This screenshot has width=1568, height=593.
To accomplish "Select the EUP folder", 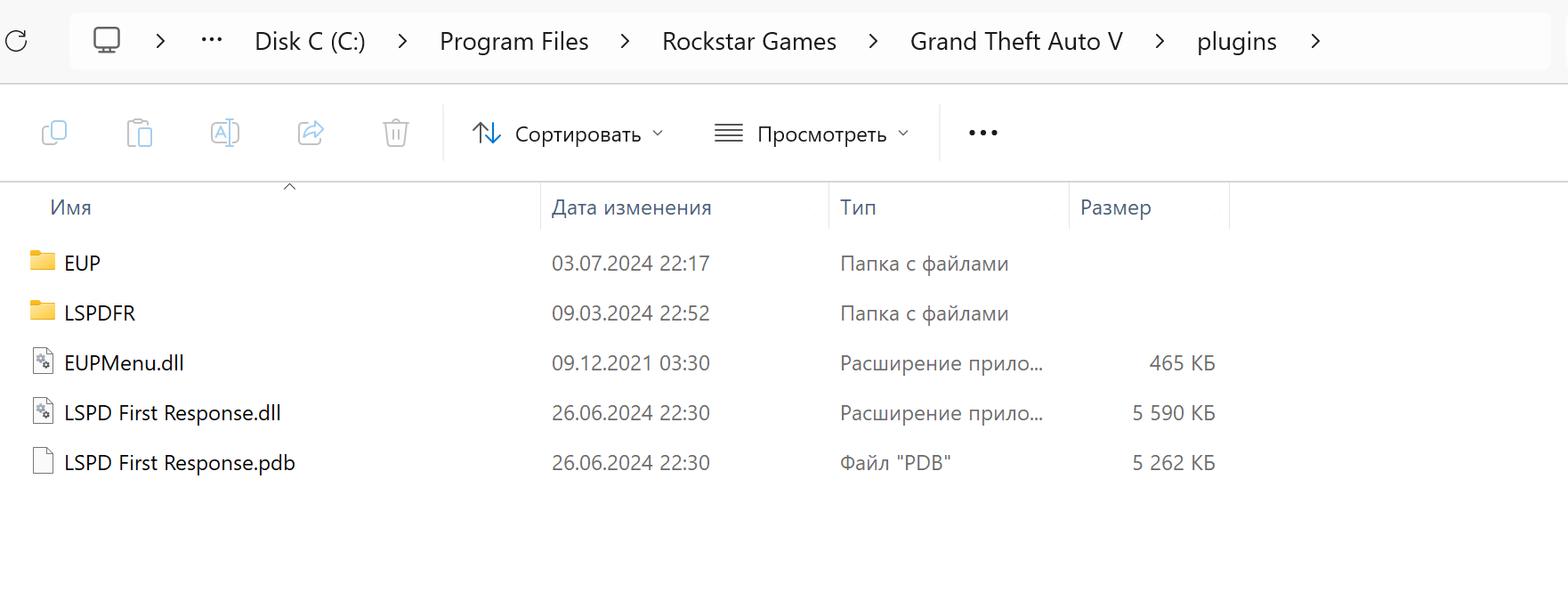I will pos(82,263).
